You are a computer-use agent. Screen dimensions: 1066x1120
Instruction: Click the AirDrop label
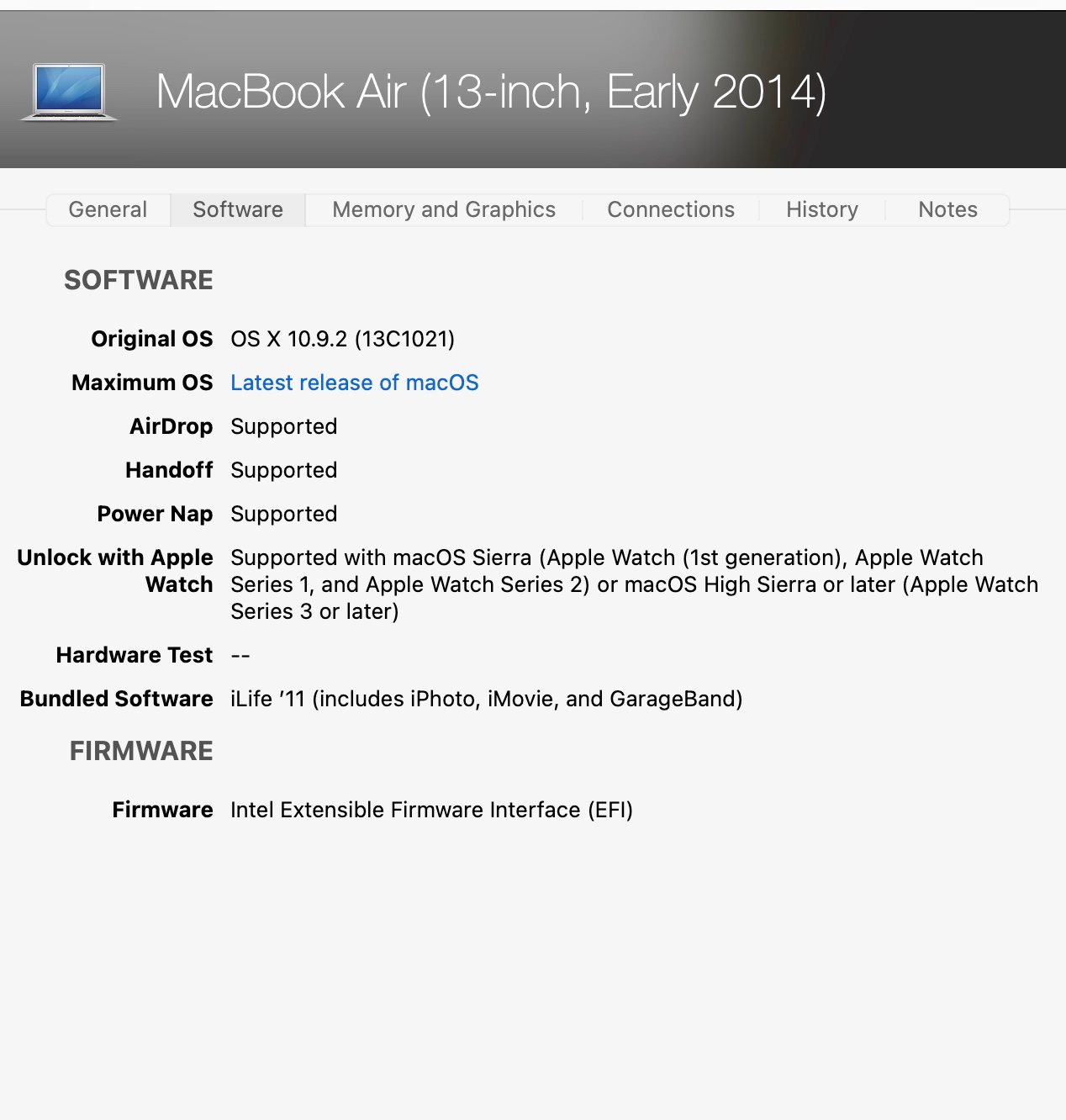pos(172,426)
